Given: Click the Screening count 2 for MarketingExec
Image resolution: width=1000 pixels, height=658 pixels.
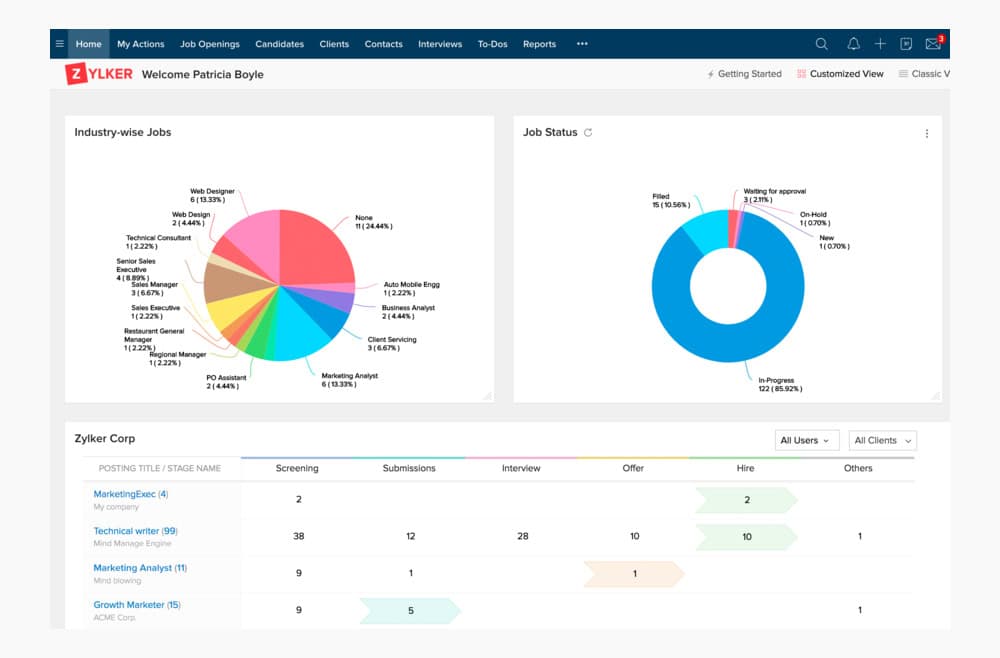Looking at the screenshot, I should tap(298, 499).
